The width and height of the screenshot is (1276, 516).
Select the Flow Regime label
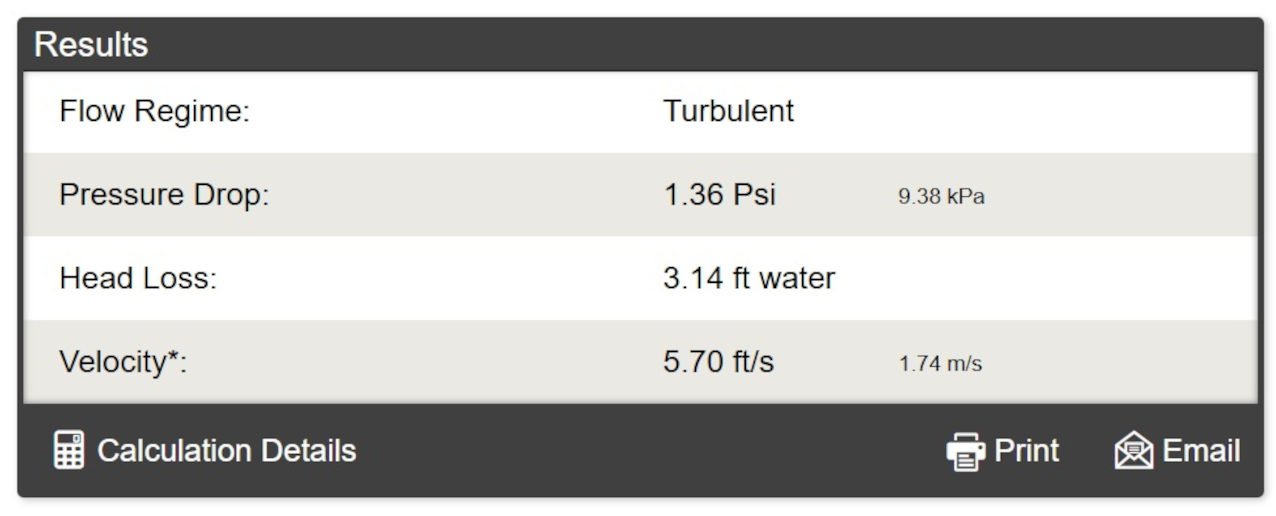(x=154, y=111)
